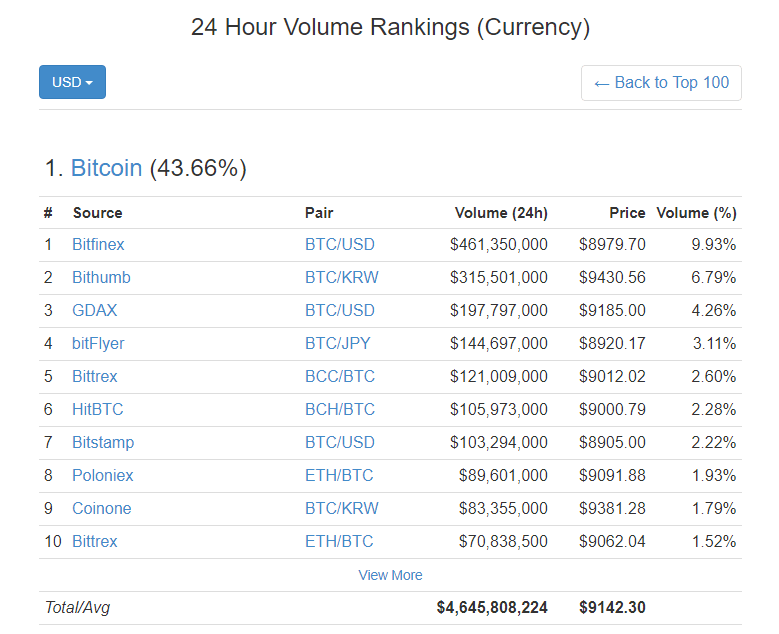779x634 pixels.
Task: Select Bitfinex's BTC/USD pair link
Action: pyautogui.click(x=340, y=244)
